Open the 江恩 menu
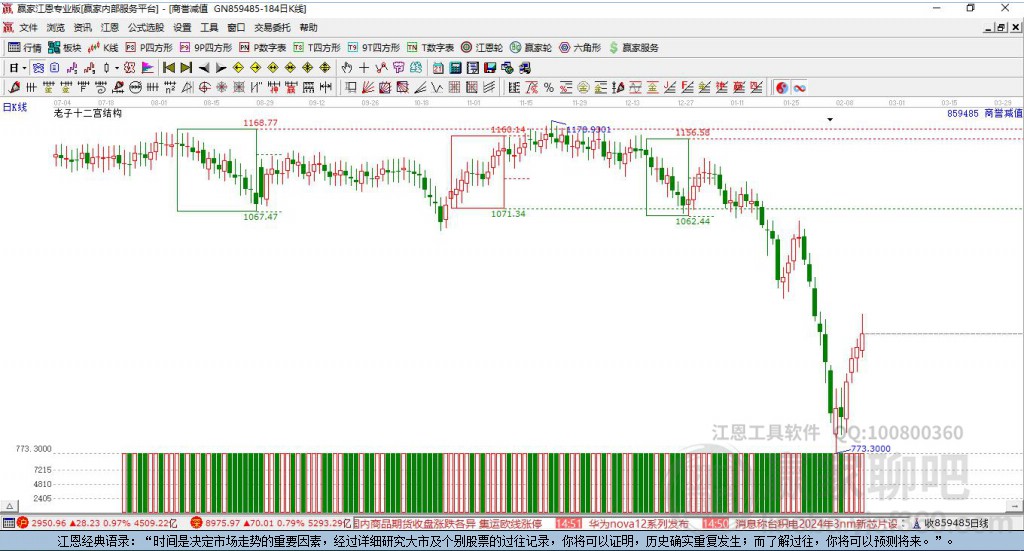 (110, 27)
